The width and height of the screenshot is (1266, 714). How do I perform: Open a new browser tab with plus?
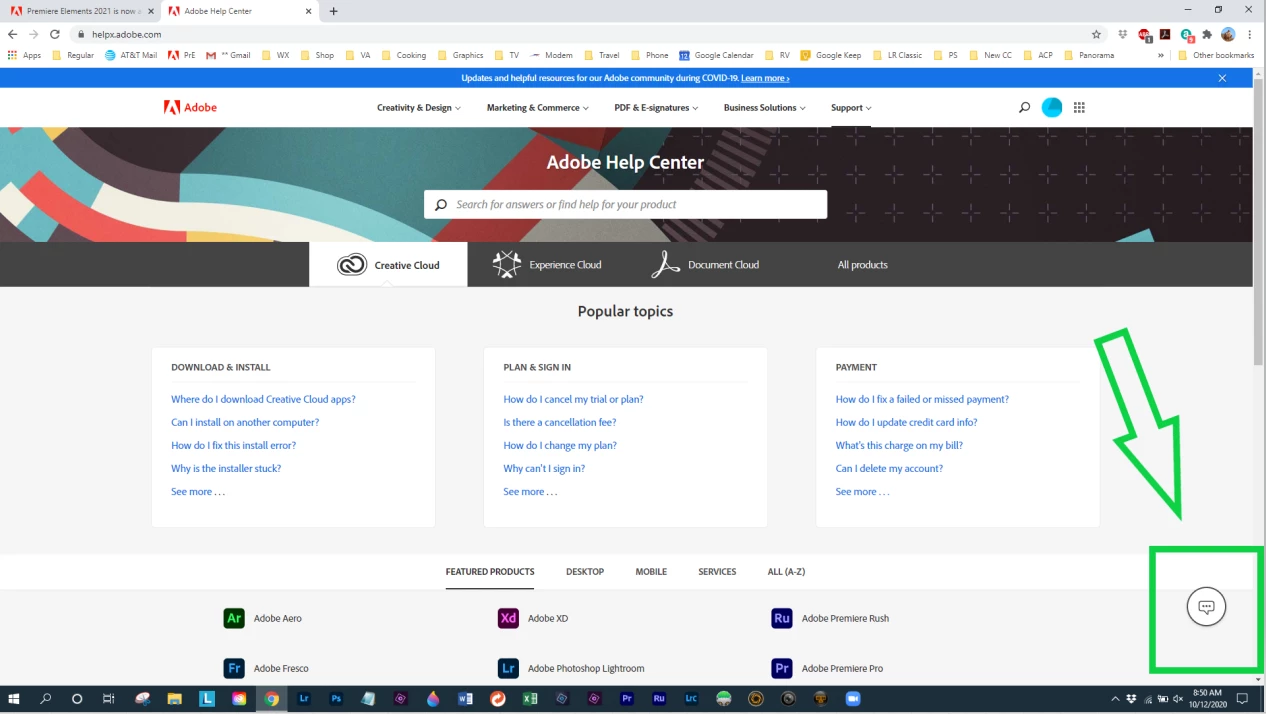coord(334,11)
